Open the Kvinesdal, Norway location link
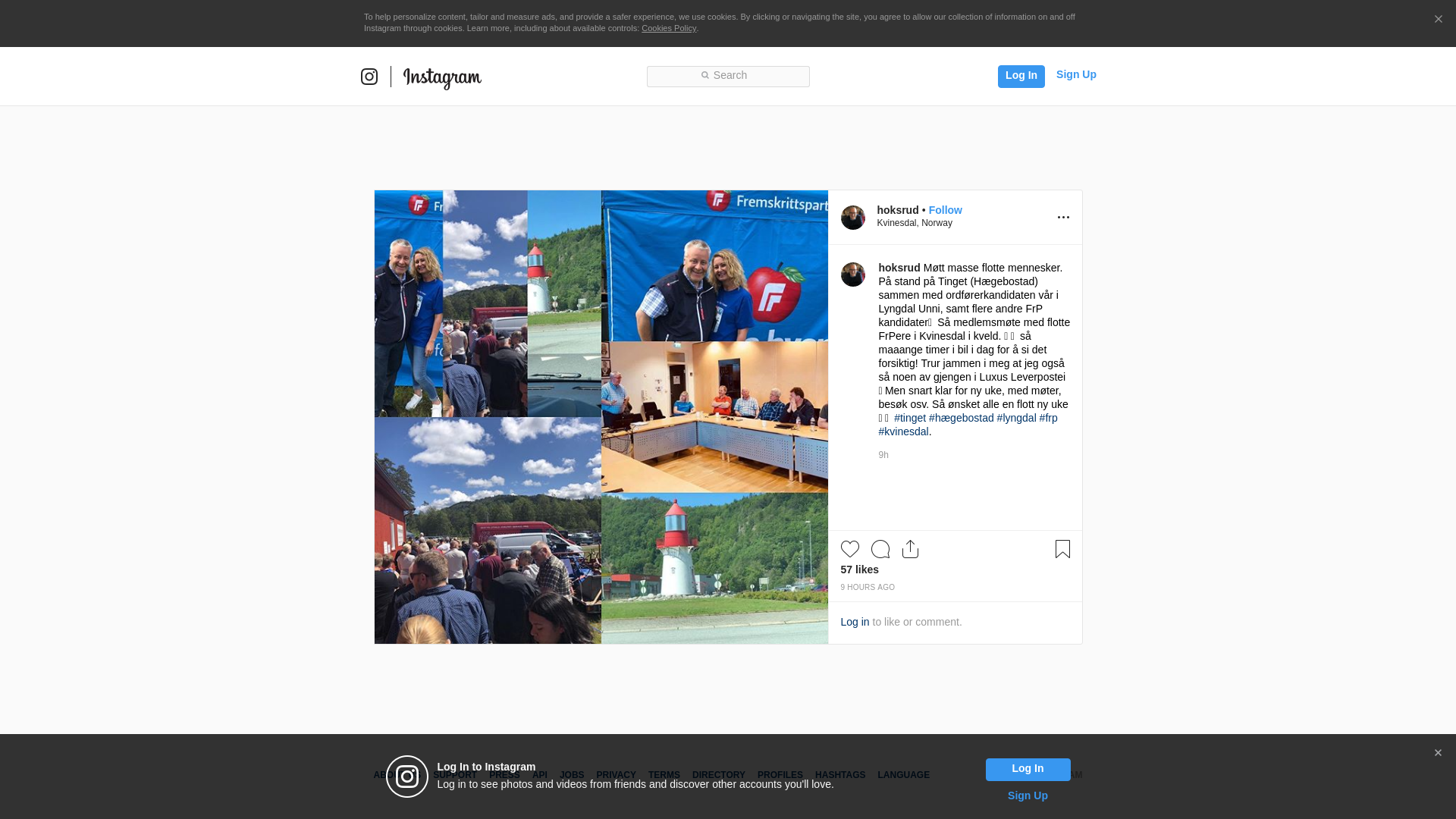The height and width of the screenshot is (819, 1456). (915, 223)
